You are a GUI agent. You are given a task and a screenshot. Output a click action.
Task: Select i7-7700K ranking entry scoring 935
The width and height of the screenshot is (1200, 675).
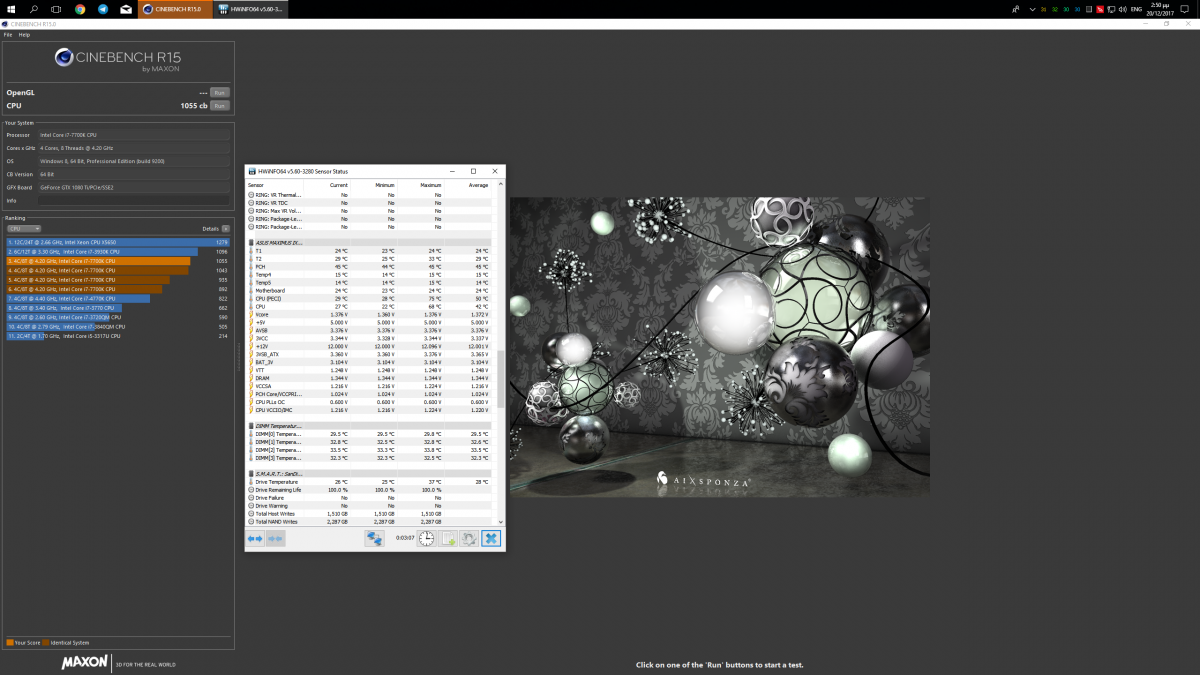pos(117,280)
